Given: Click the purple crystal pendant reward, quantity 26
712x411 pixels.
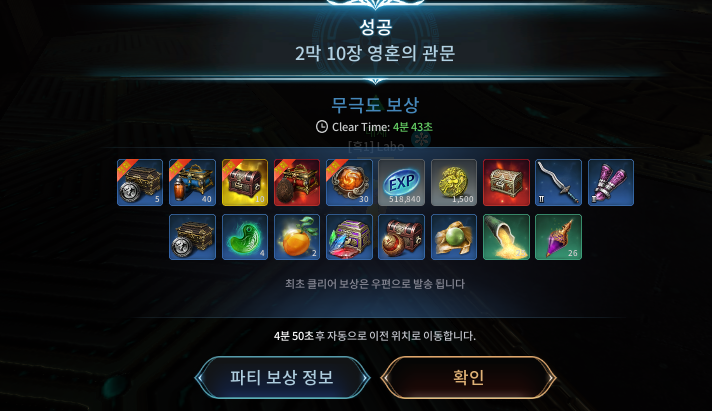Looking at the screenshot, I should tap(559, 237).
